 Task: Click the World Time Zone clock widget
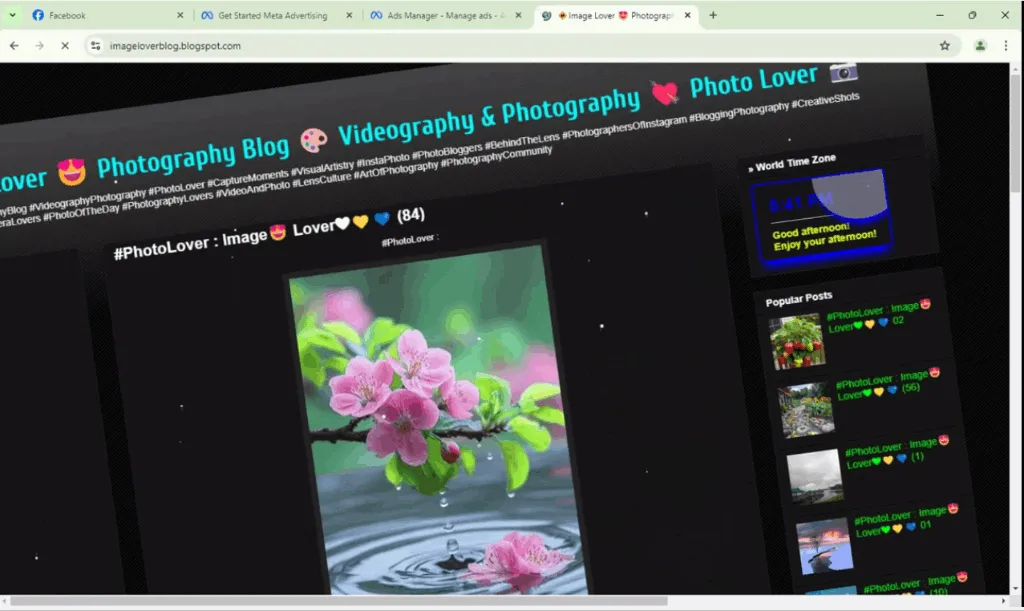[822, 218]
